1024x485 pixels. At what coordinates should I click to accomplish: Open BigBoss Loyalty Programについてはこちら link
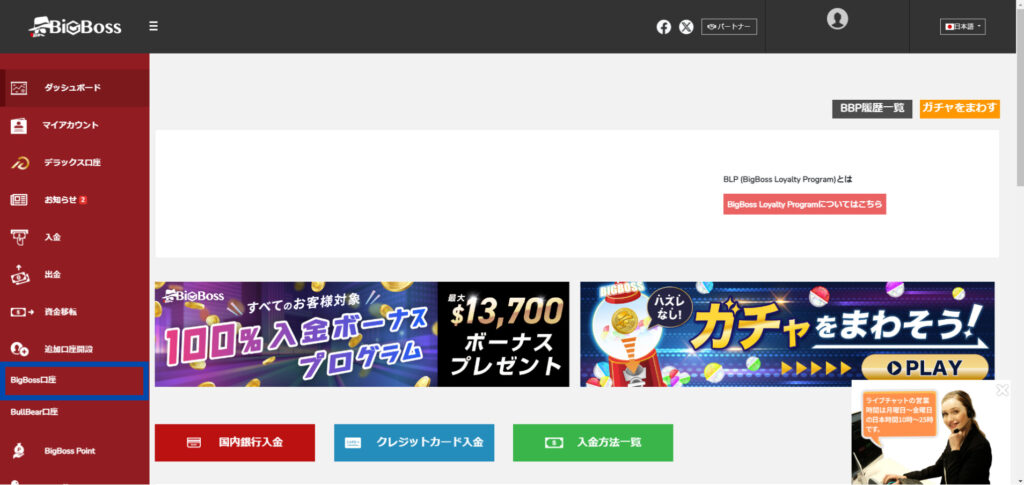(x=805, y=204)
